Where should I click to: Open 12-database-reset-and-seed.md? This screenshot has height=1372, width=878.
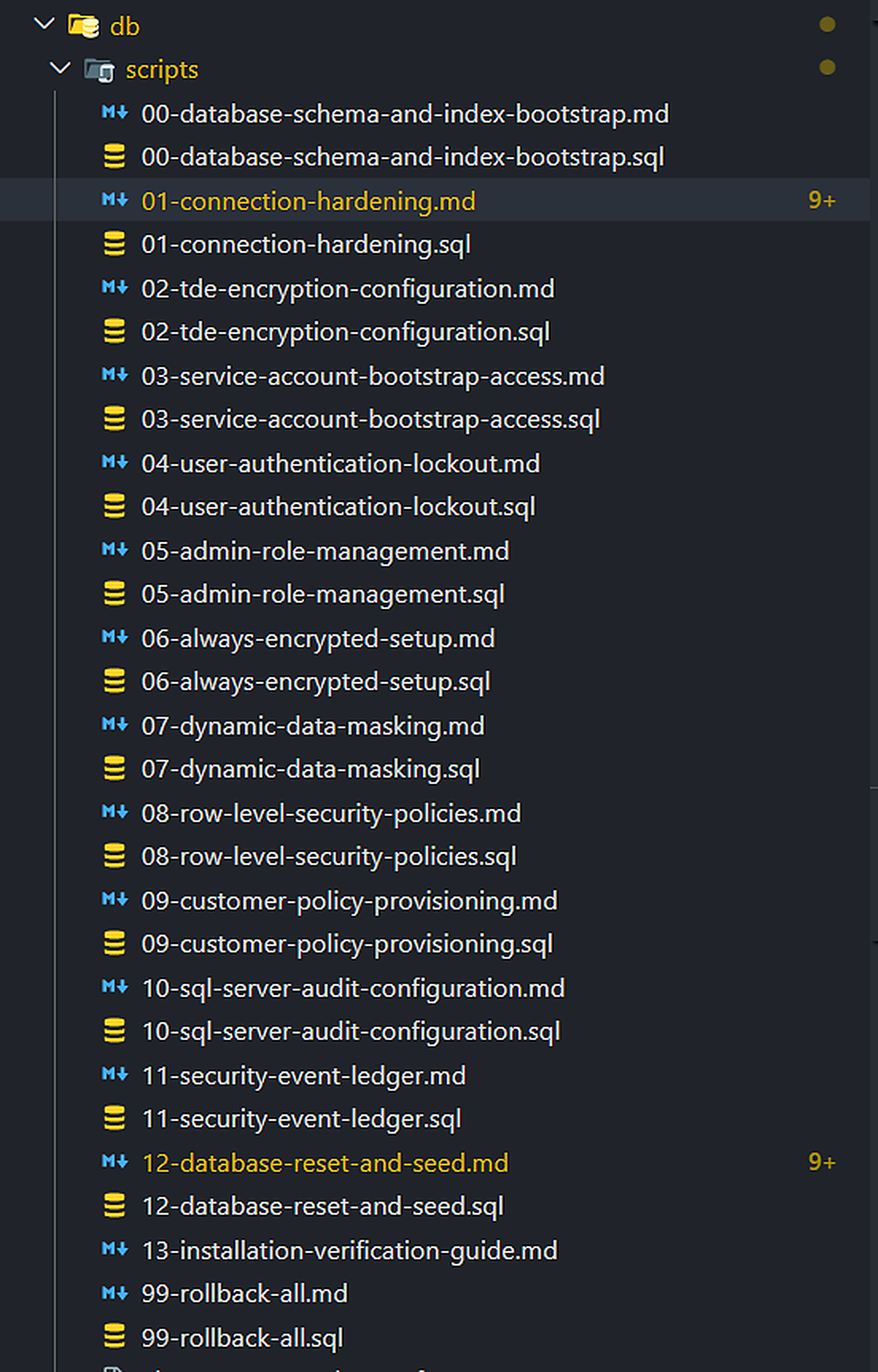click(x=325, y=1164)
